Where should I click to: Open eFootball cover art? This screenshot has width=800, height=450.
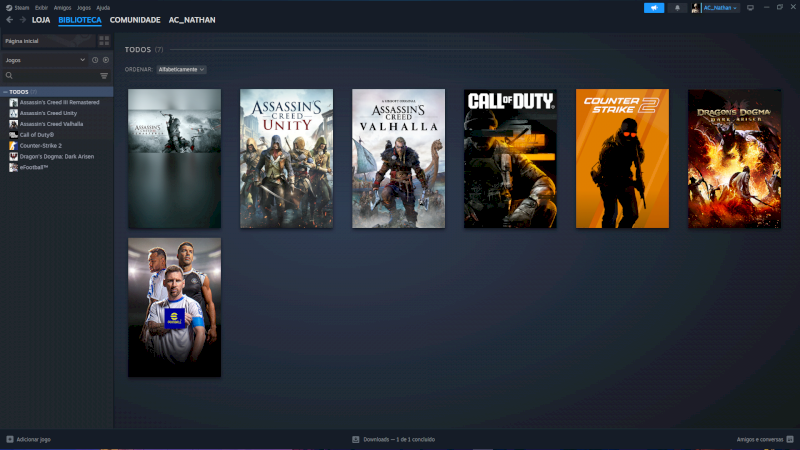pos(174,308)
